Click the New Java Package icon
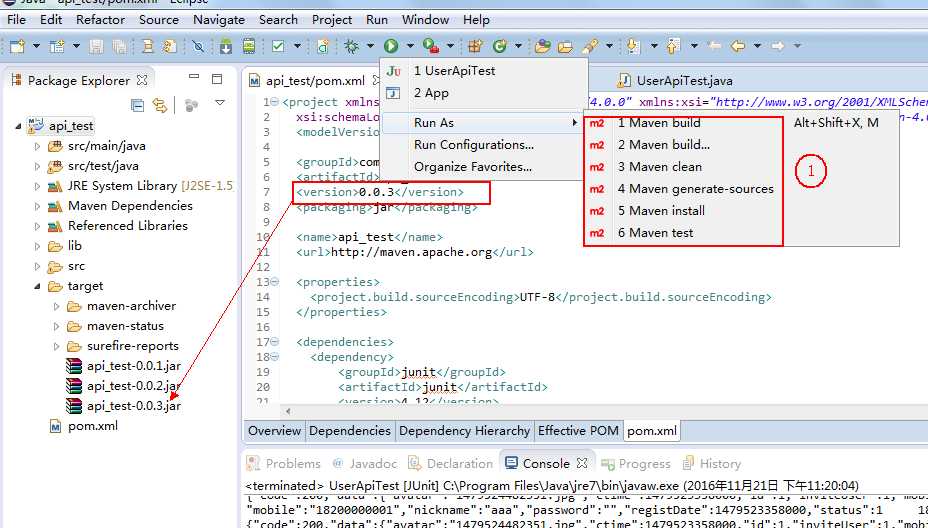 point(475,46)
